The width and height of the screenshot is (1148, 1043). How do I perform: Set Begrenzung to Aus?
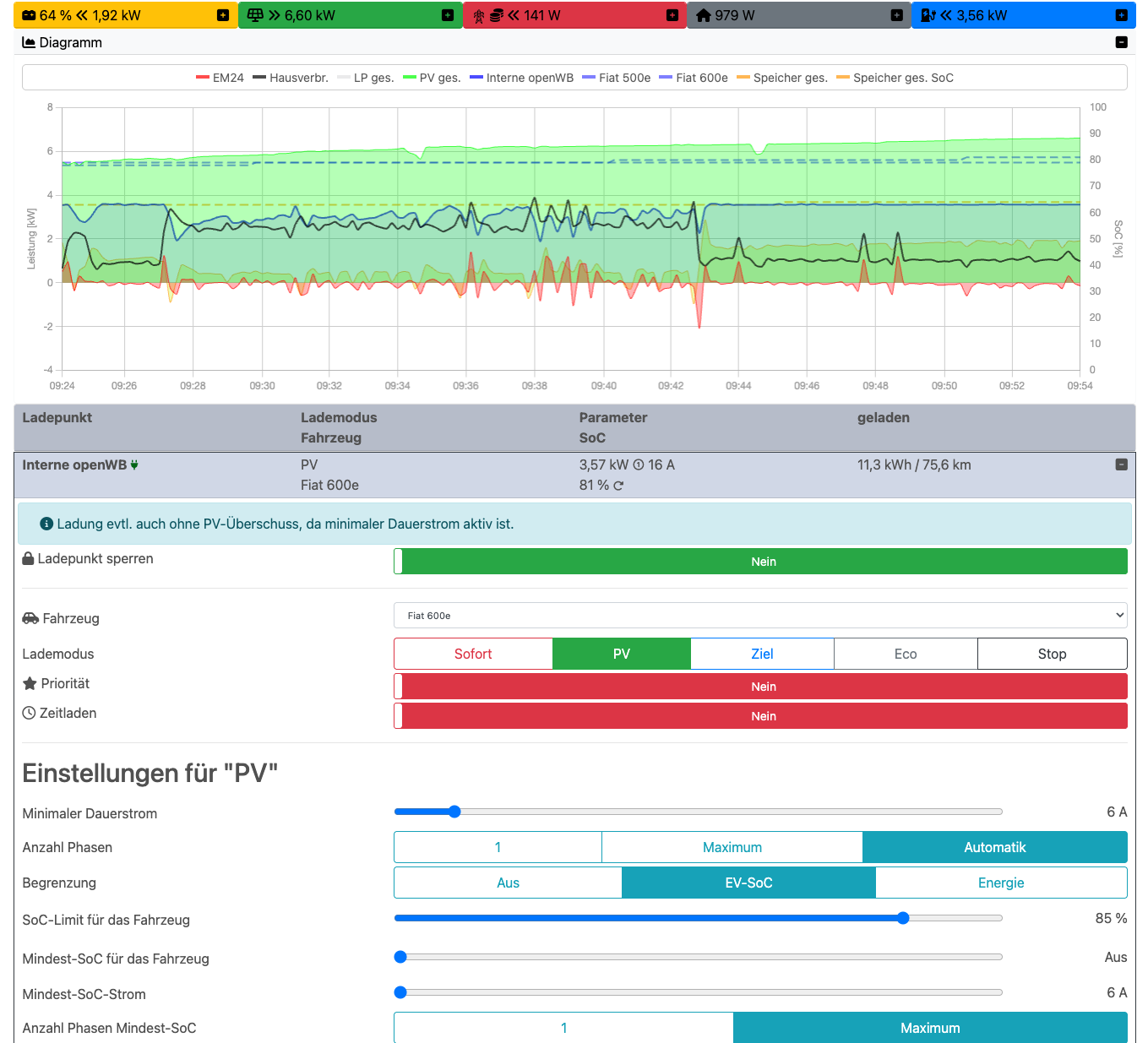click(508, 883)
